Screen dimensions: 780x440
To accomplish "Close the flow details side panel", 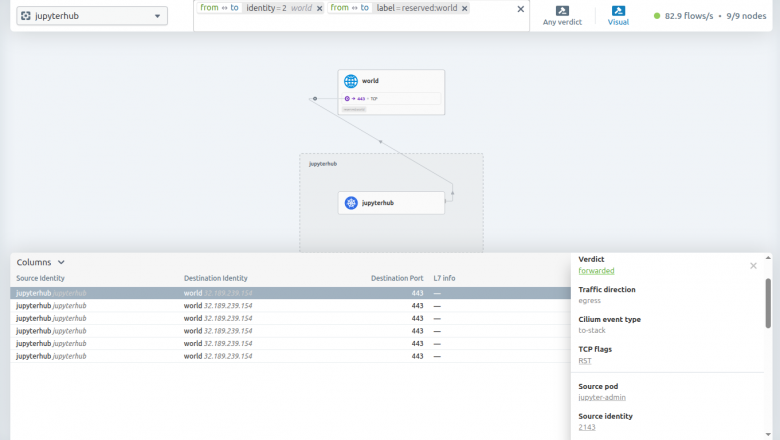I will click(x=753, y=266).
